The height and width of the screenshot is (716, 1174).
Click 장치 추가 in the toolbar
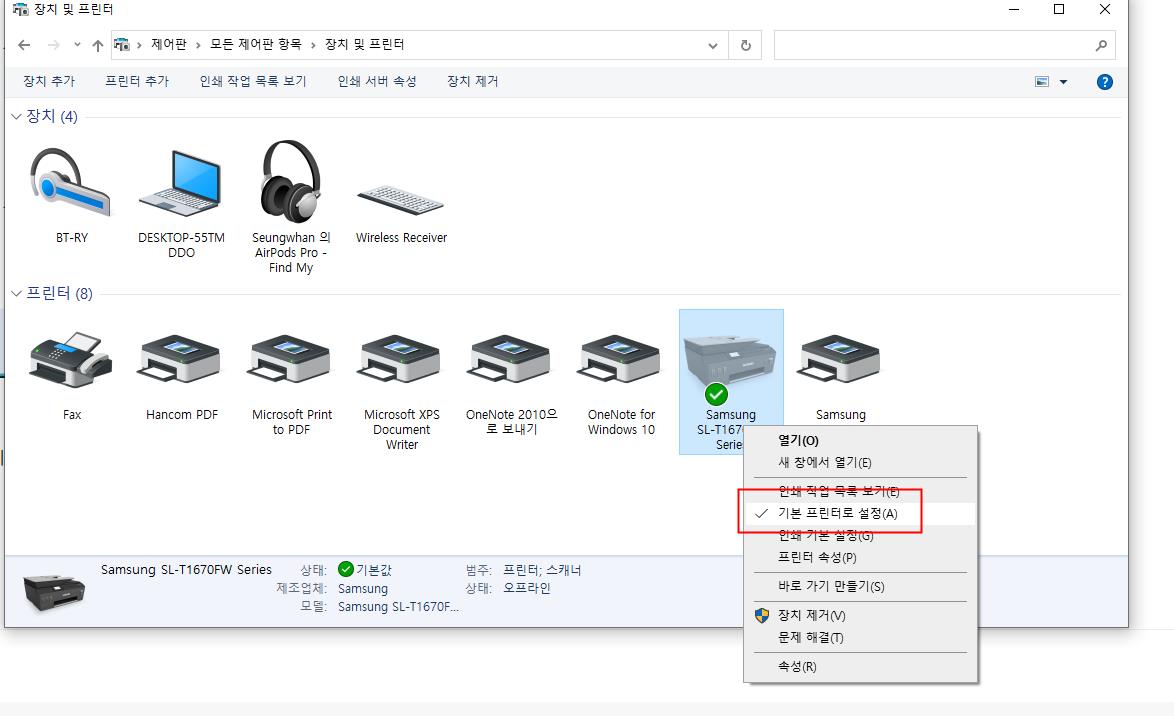pos(49,81)
